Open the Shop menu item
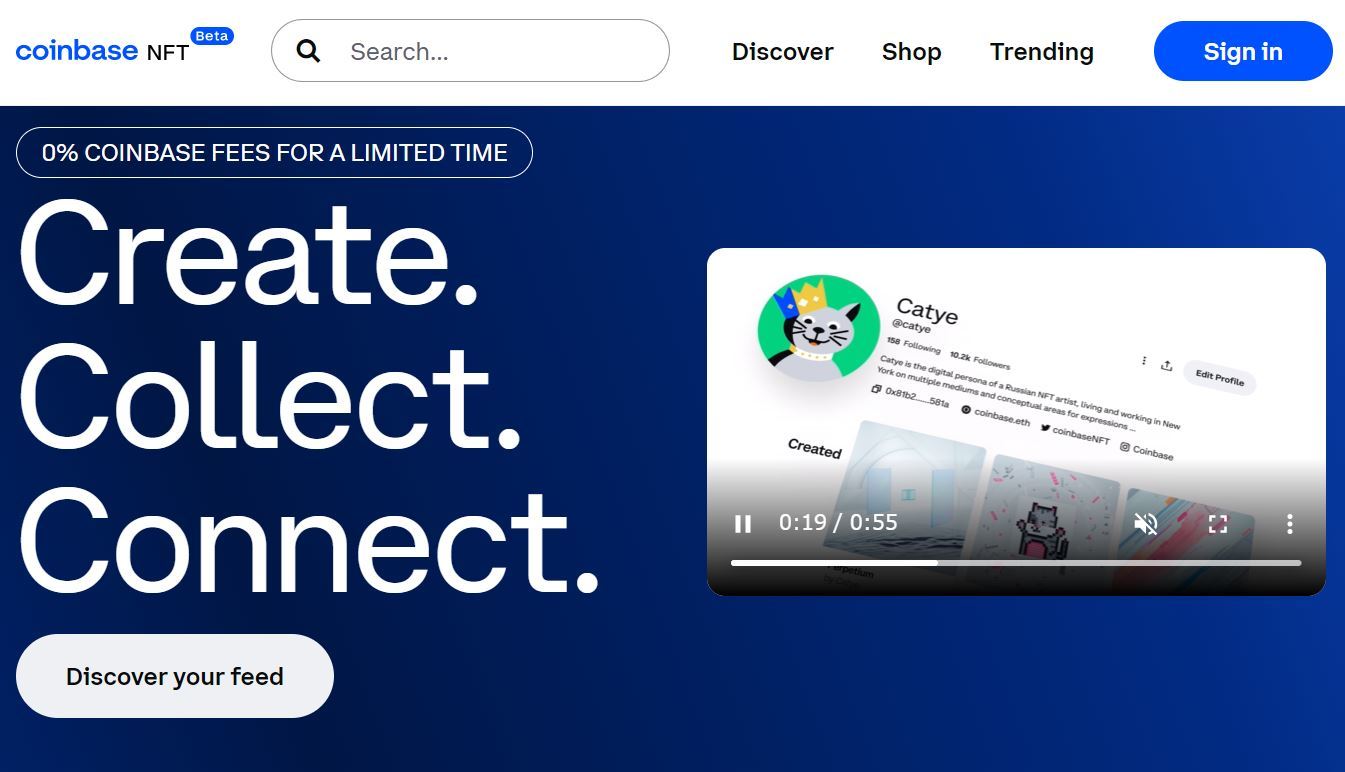The height and width of the screenshot is (772, 1345). click(912, 52)
